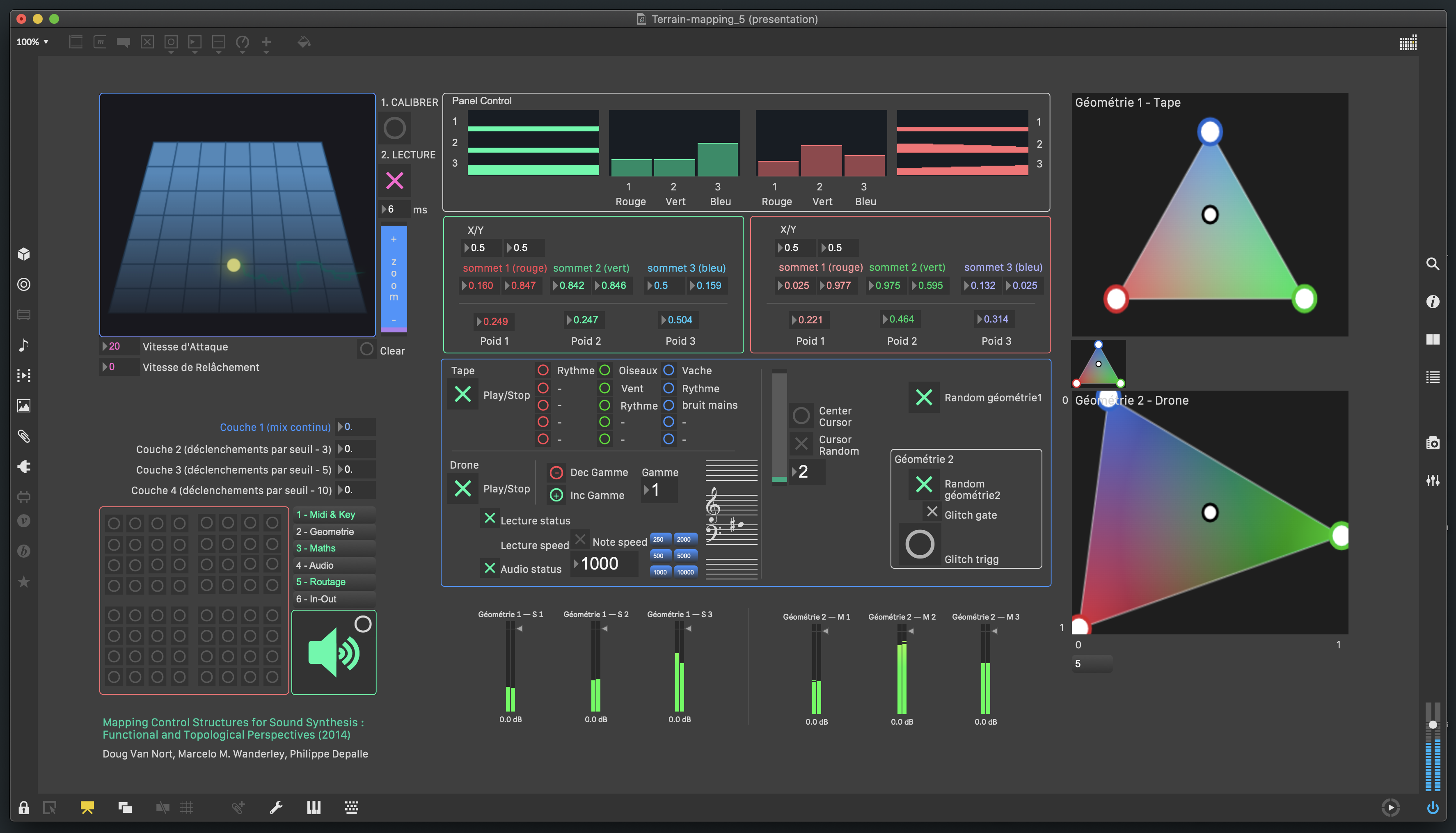Click the new view windows icon
Viewport: 1456px width, 833px height.
(x=125, y=807)
